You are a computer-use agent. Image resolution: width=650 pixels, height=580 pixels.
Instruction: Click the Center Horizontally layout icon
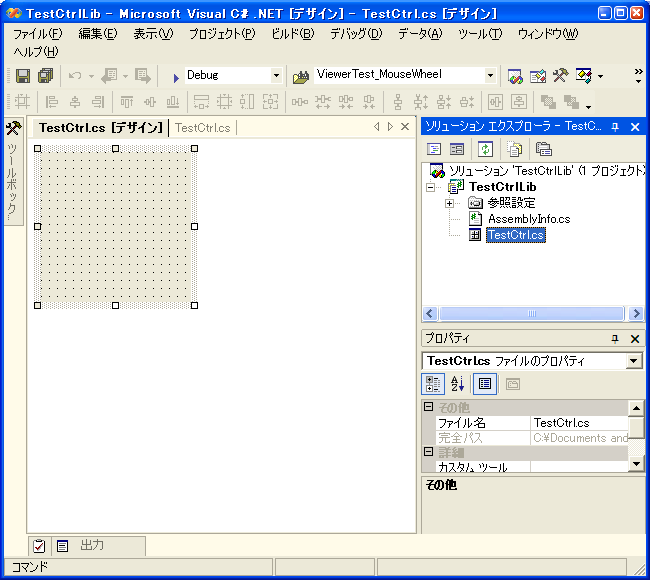(495, 102)
